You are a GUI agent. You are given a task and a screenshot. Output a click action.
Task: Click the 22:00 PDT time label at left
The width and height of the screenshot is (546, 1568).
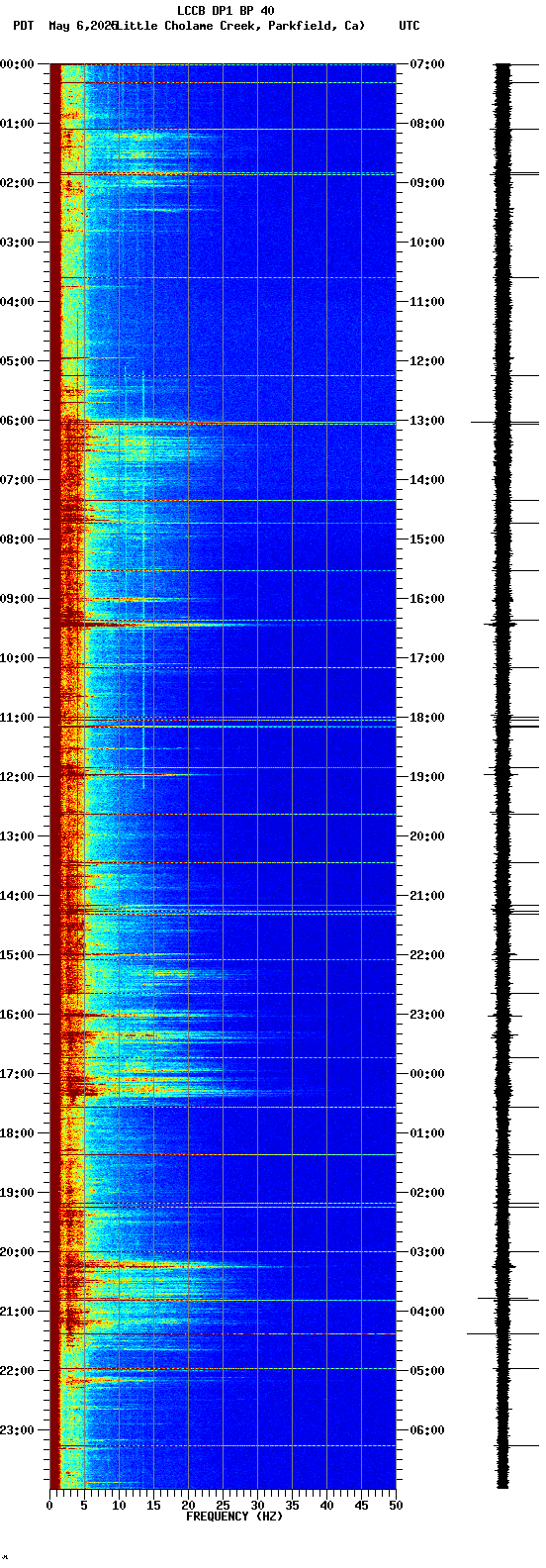point(18,1371)
